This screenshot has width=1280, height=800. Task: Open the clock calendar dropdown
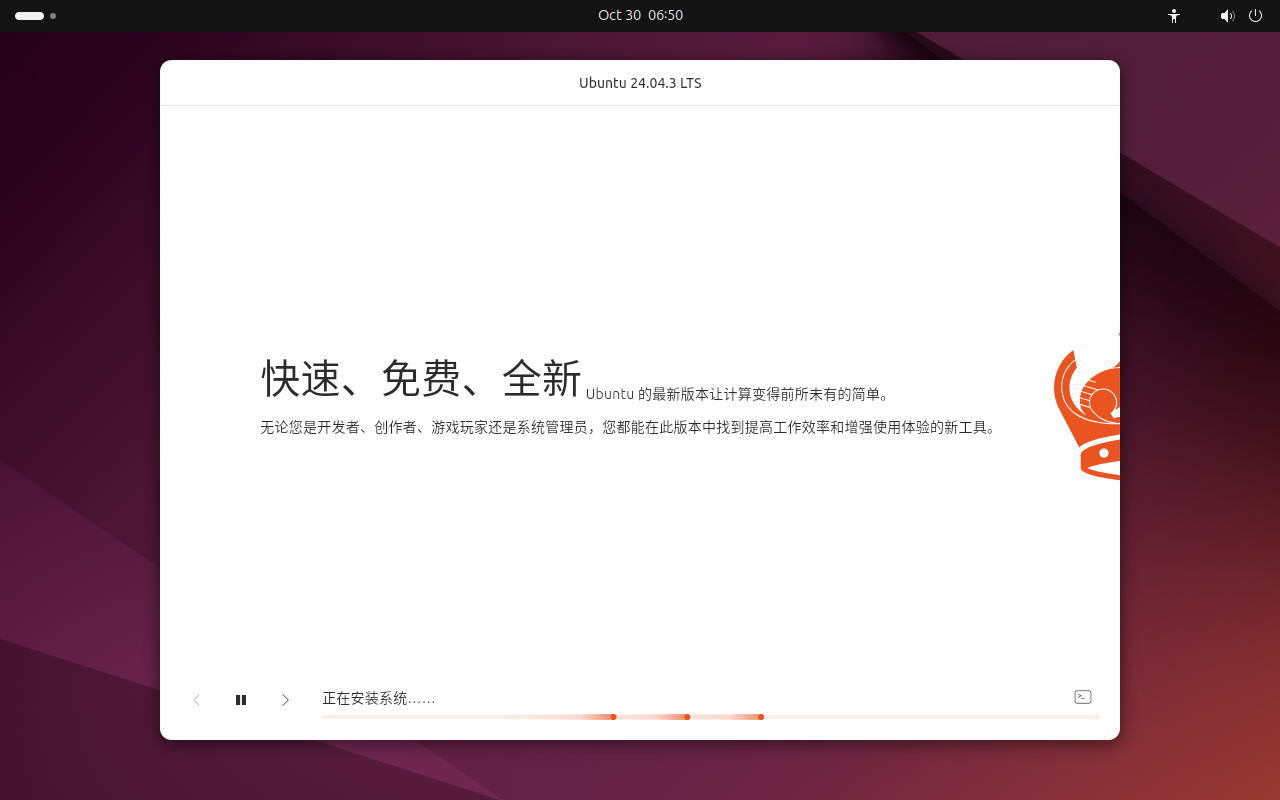click(x=640, y=15)
